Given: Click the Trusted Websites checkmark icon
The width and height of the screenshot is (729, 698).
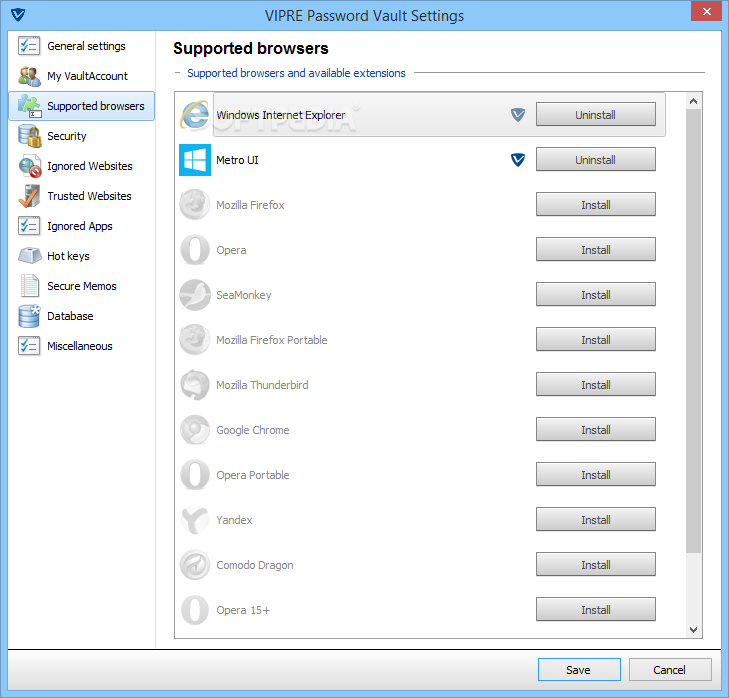Looking at the screenshot, I should click(x=29, y=196).
